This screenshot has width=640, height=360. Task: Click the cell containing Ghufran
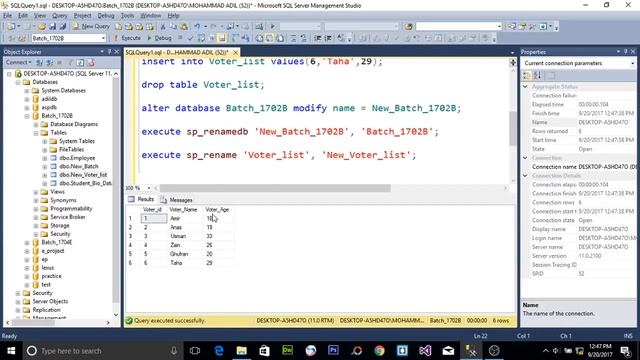[179, 254]
